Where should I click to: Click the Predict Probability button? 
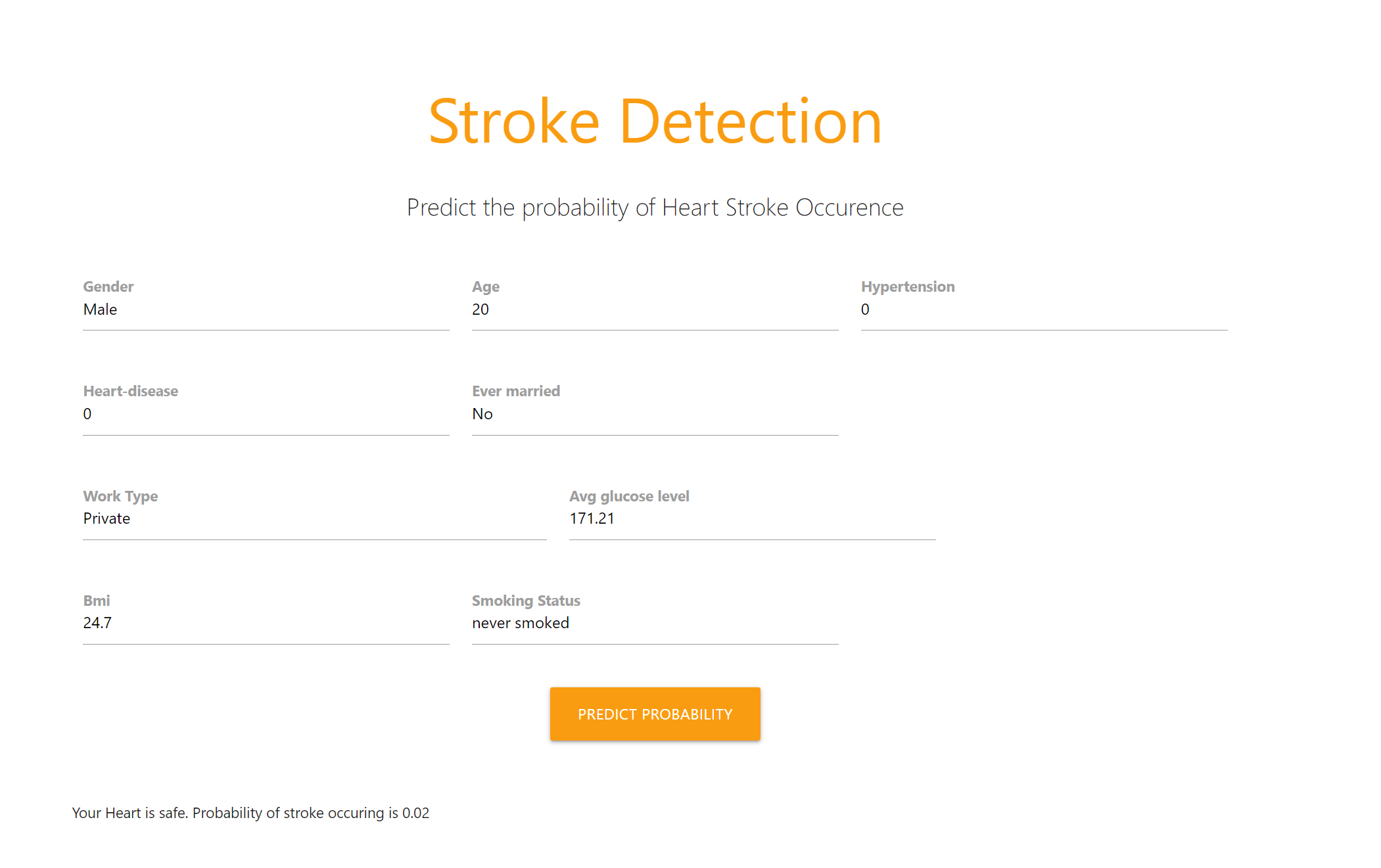(655, 714)
